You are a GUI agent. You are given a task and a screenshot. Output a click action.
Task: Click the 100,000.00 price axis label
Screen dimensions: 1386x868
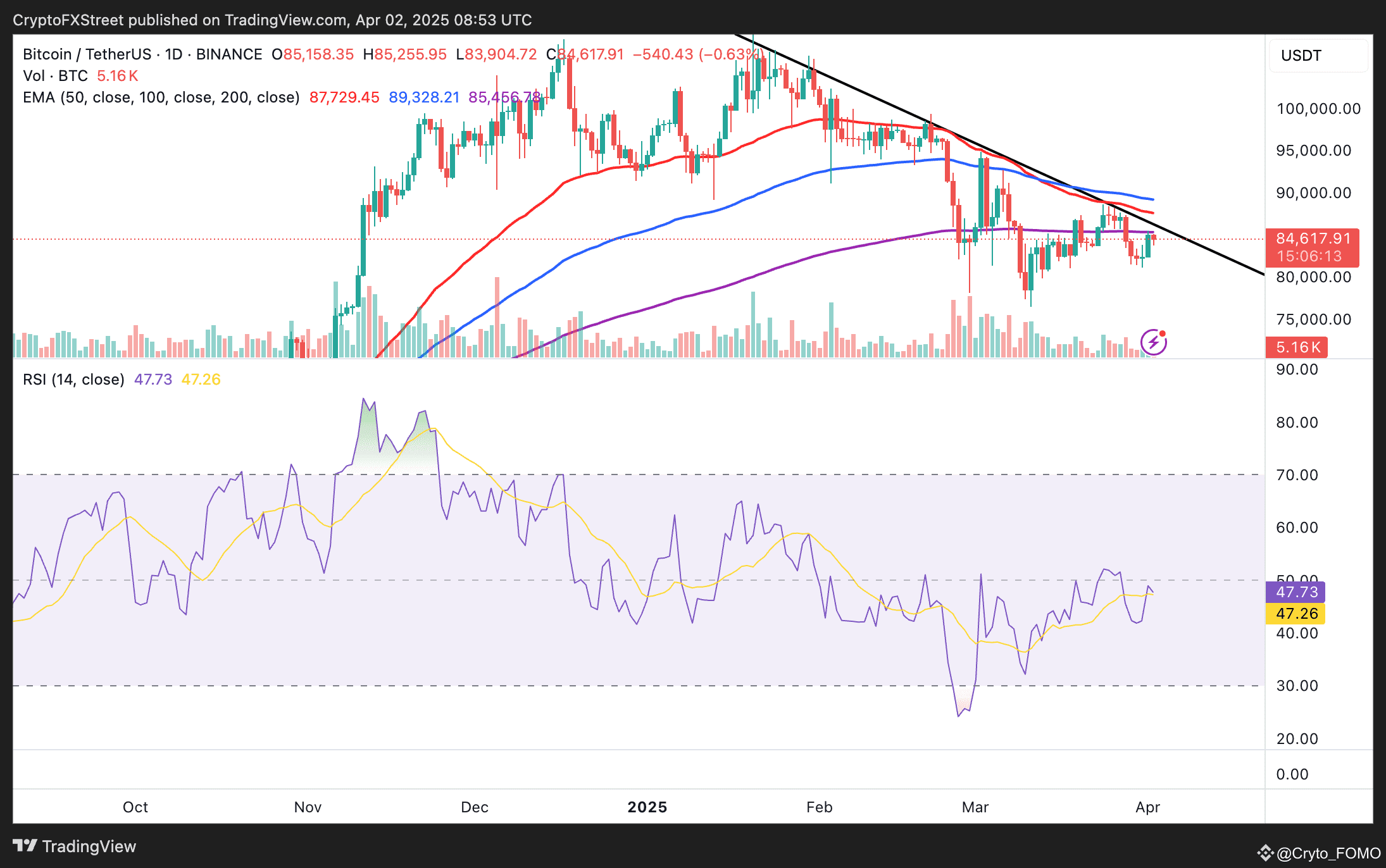click(x=1318, y=109)
